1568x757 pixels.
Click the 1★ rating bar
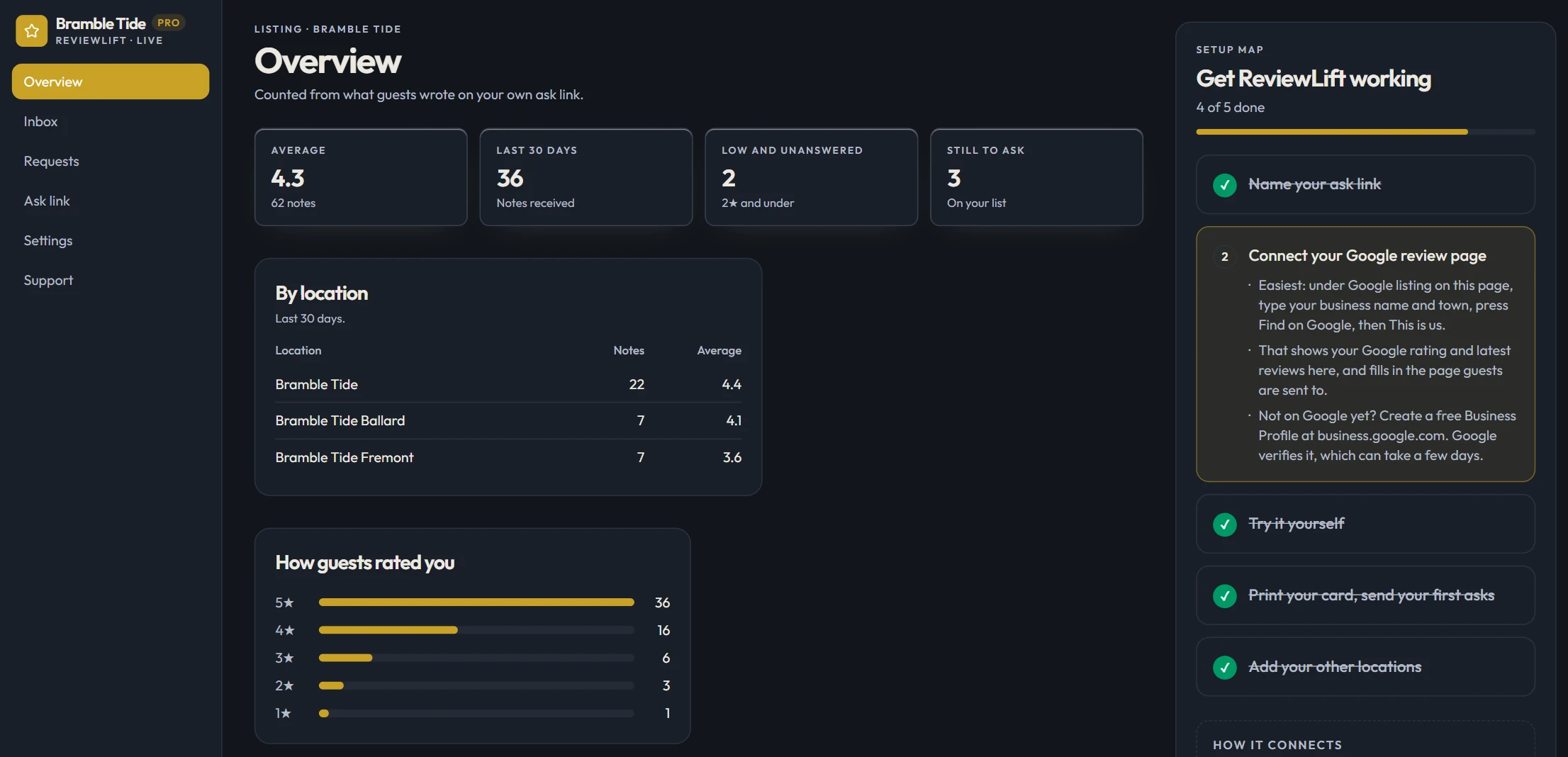[x=476, y=713]
